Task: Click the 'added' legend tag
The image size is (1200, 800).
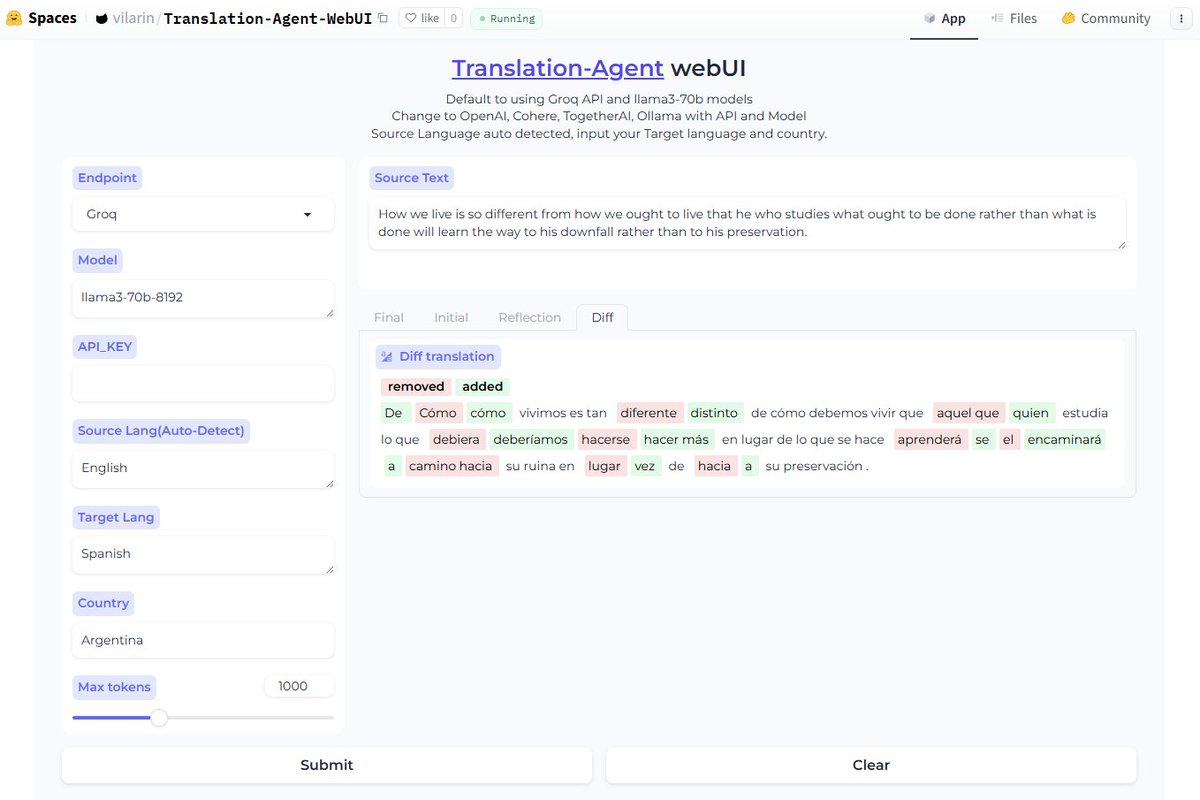Action: tap(483, 386)
